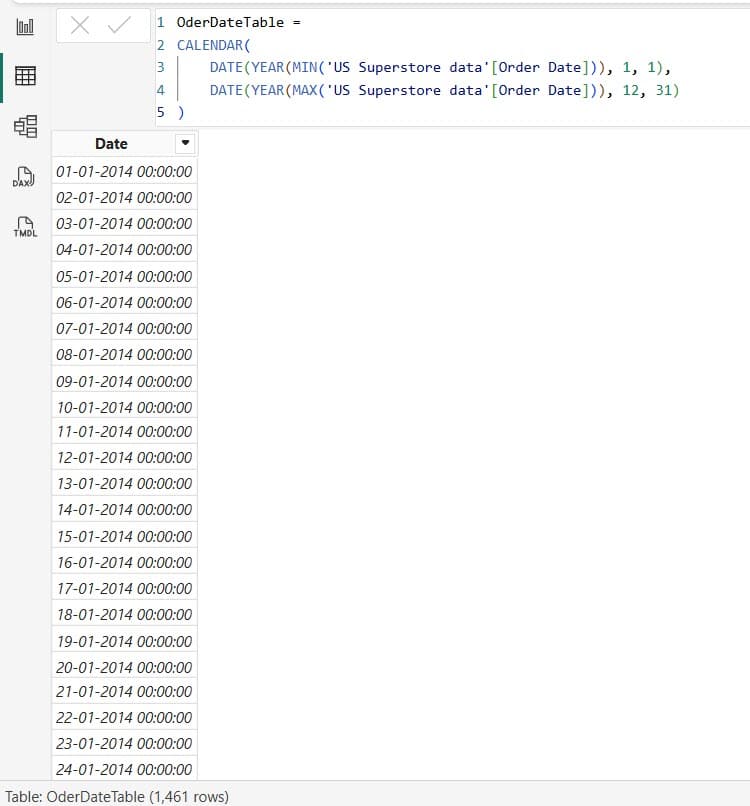Select cell 08-01-2014 00:00:00
This screenshot has height=806, width=750.
124,355
